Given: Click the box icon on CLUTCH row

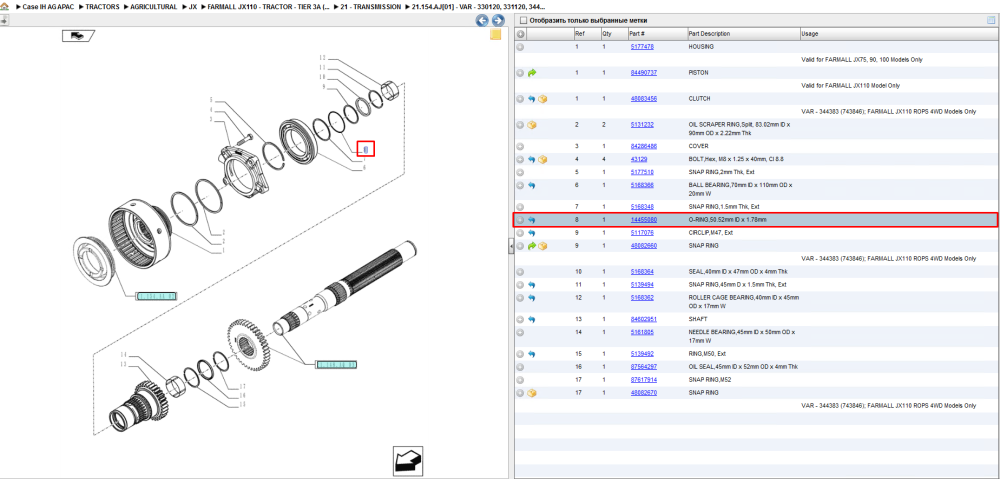Looking at the screenshot, I should click(x=543, y=99).
